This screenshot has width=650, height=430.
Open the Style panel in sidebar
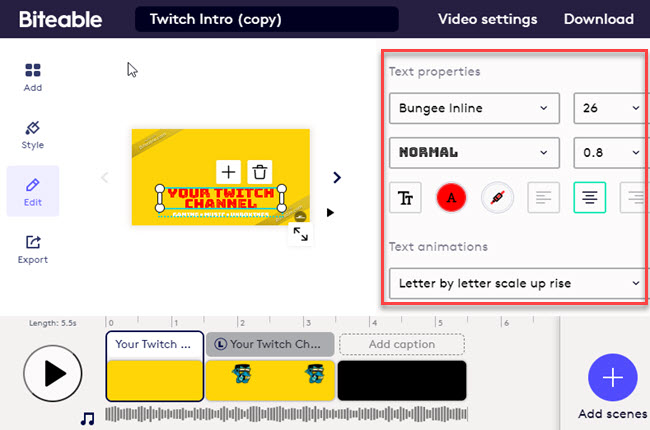pos(33,135)
